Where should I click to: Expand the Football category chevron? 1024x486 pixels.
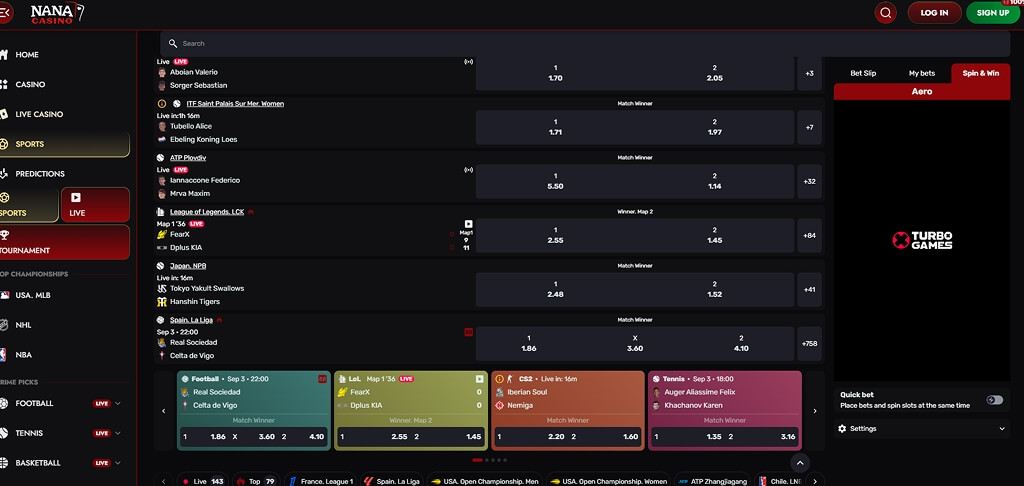(118, 404)
